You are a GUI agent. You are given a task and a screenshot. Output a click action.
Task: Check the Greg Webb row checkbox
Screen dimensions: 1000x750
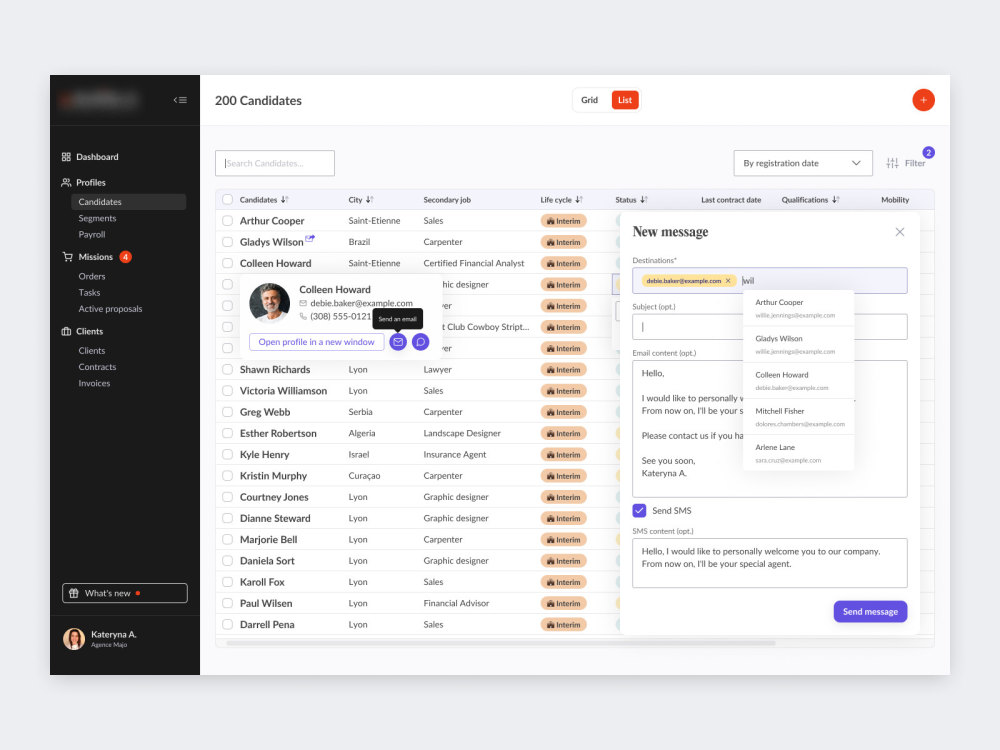click(x=228, y=412)
